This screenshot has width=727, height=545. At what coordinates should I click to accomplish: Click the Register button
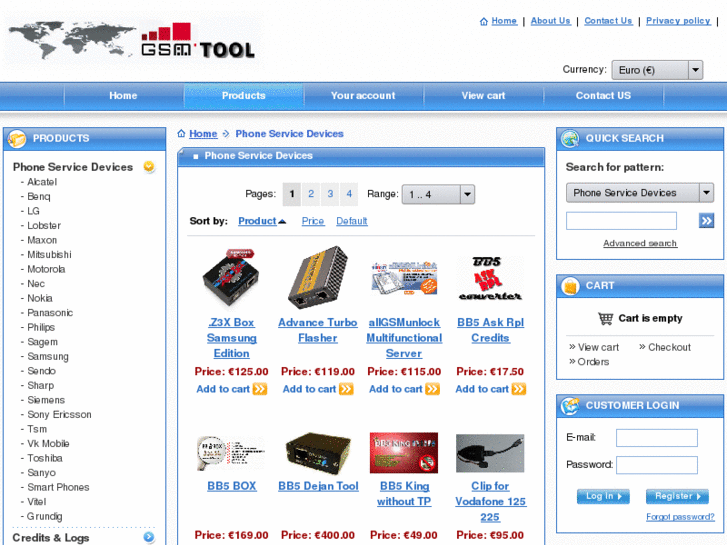[x=677, y=496]
